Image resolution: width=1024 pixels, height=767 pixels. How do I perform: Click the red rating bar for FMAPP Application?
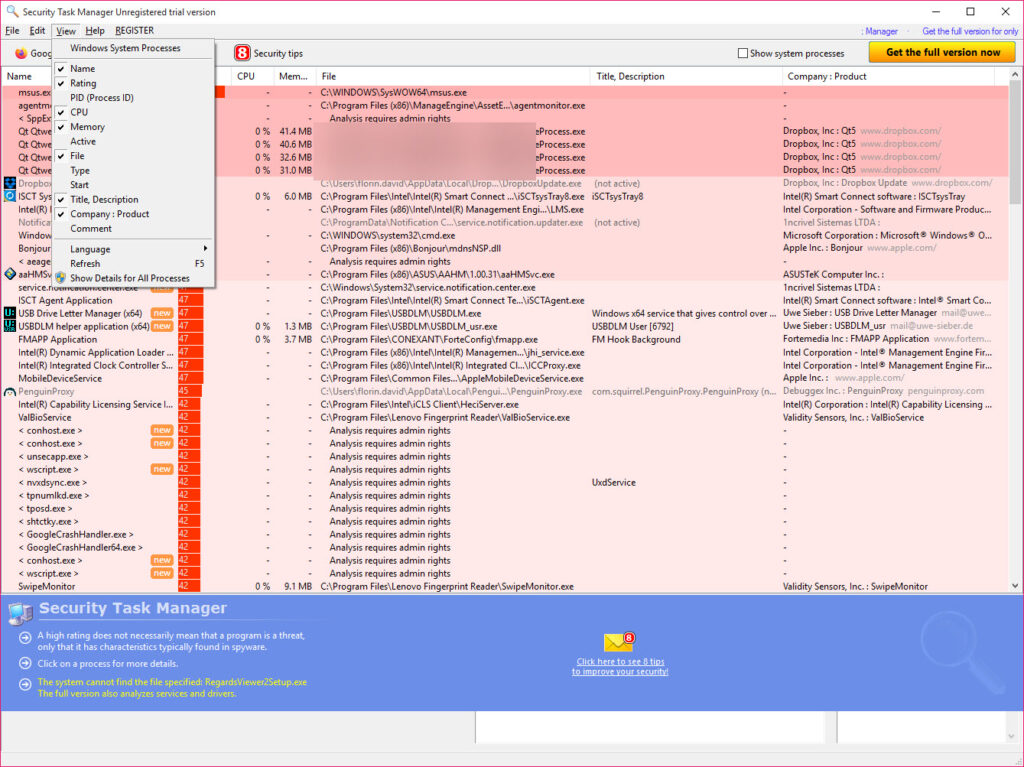(191, 339)
